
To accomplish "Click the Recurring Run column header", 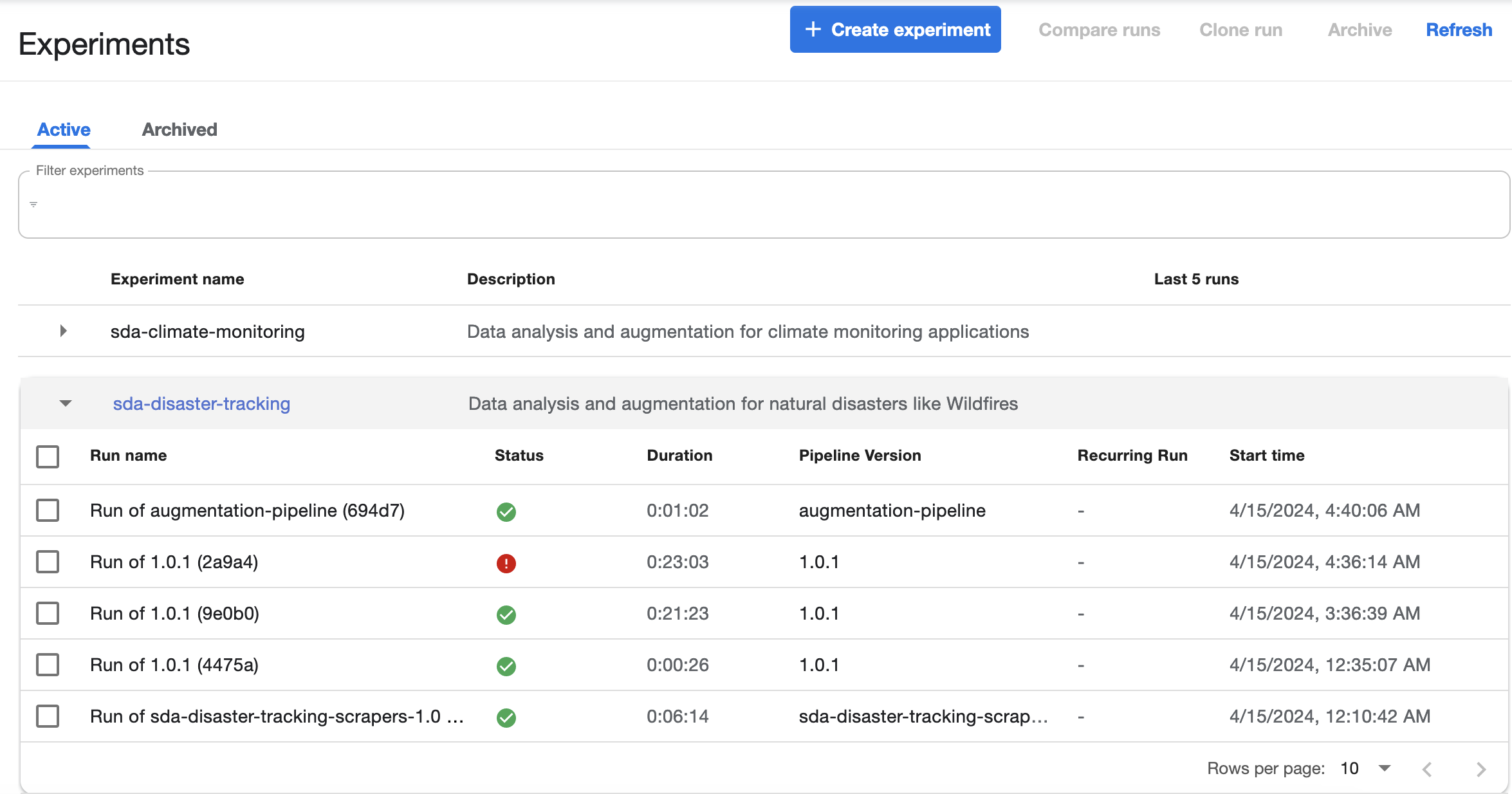I will point(1132,455).
